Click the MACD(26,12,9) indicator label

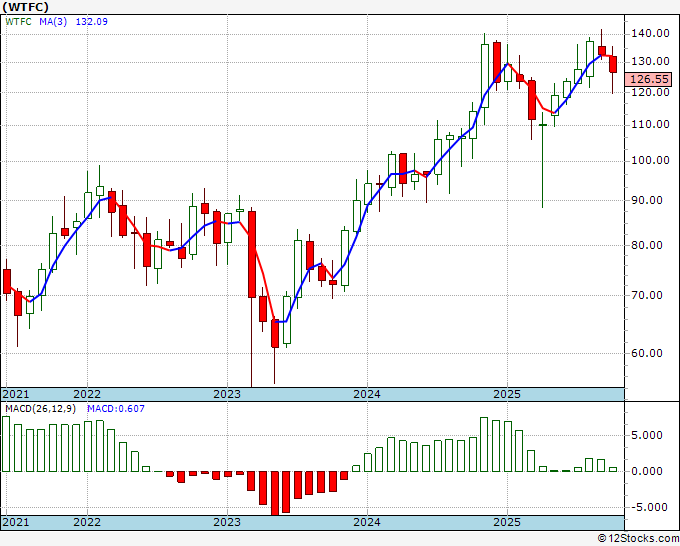pyautogui.click(x=41, y=409)
